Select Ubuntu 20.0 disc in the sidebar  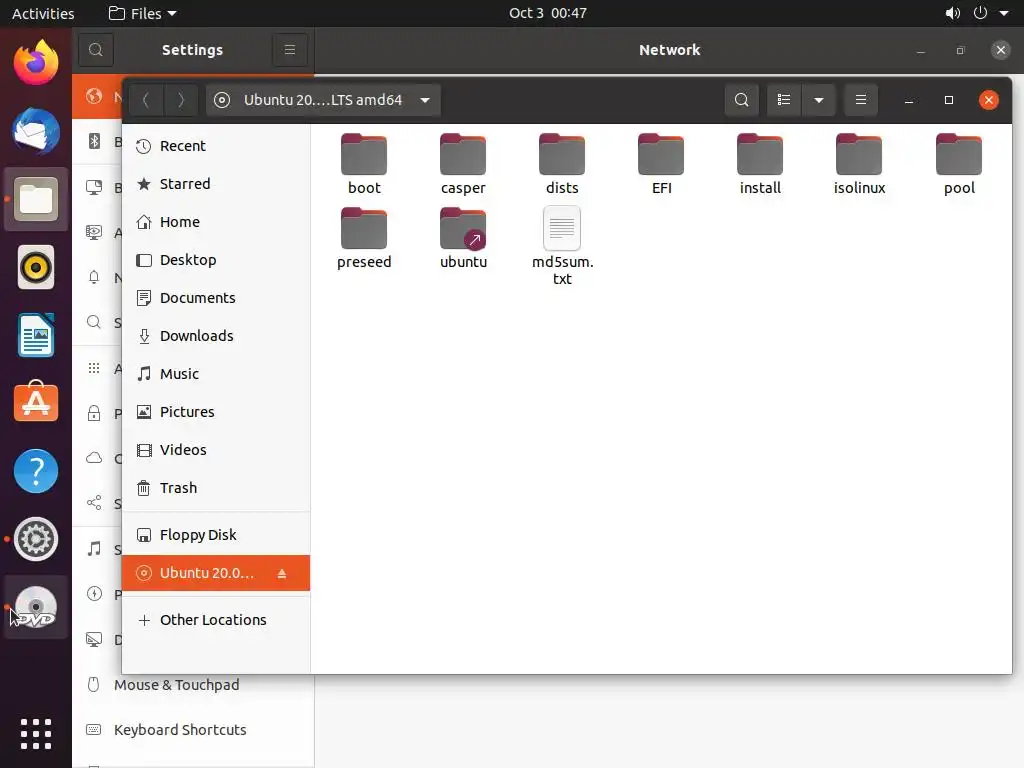(x=216, y=573)
